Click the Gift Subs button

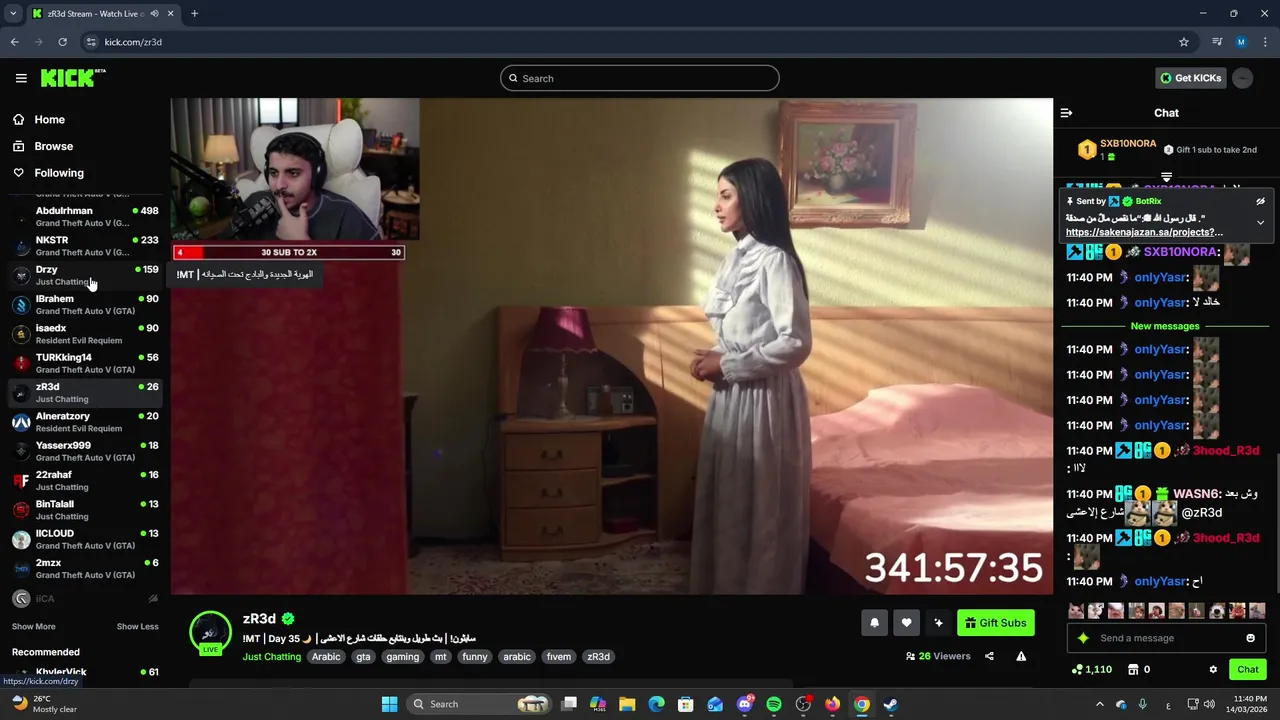[x=996, y=623]
